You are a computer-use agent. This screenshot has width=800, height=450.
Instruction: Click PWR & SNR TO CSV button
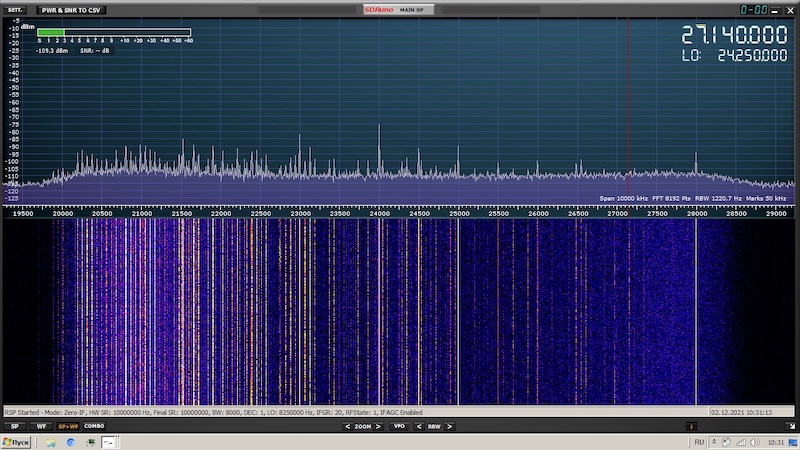69,10
